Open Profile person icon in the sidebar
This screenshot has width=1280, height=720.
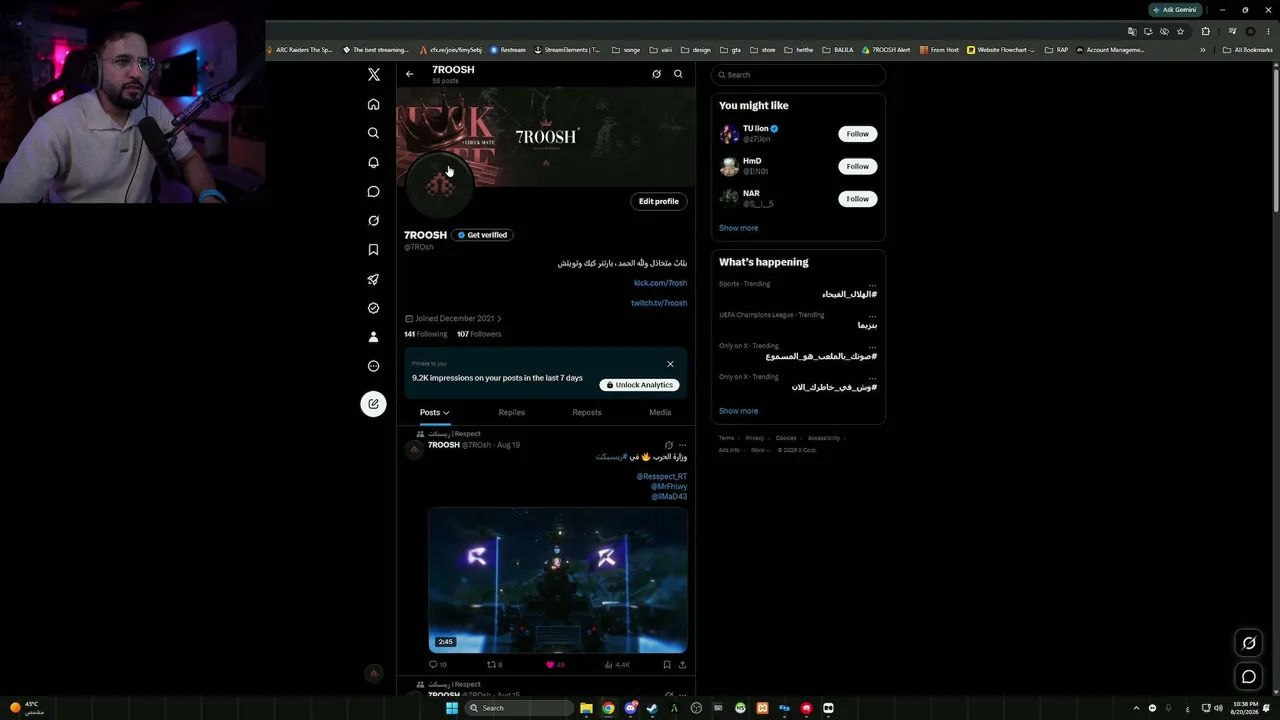373,337
